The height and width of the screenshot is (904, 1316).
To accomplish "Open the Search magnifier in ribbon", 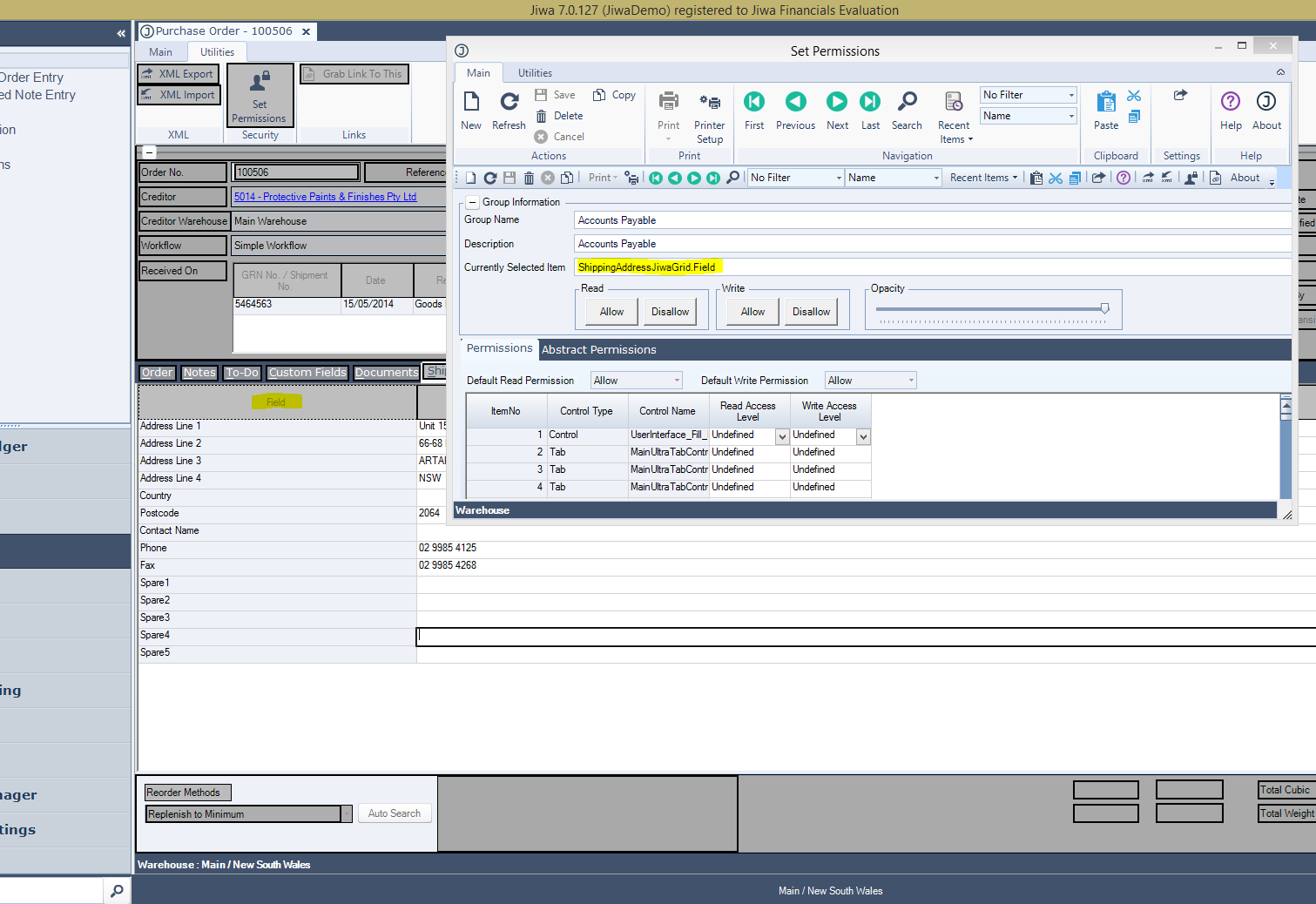I will click(907, 103).
